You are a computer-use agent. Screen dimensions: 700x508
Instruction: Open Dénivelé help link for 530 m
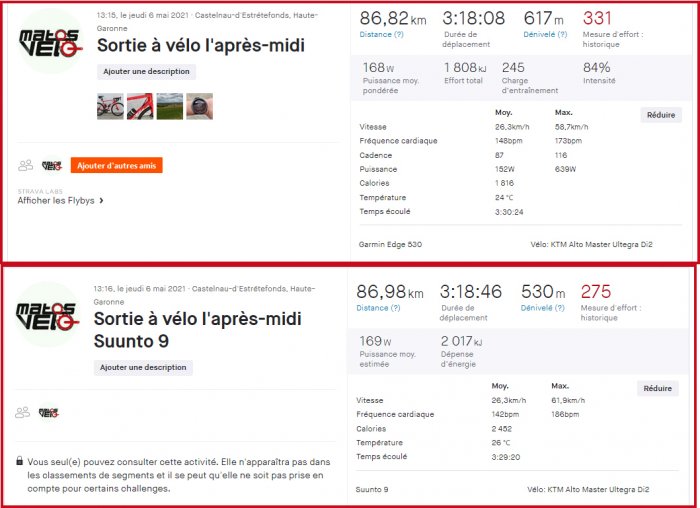[542, 308]
